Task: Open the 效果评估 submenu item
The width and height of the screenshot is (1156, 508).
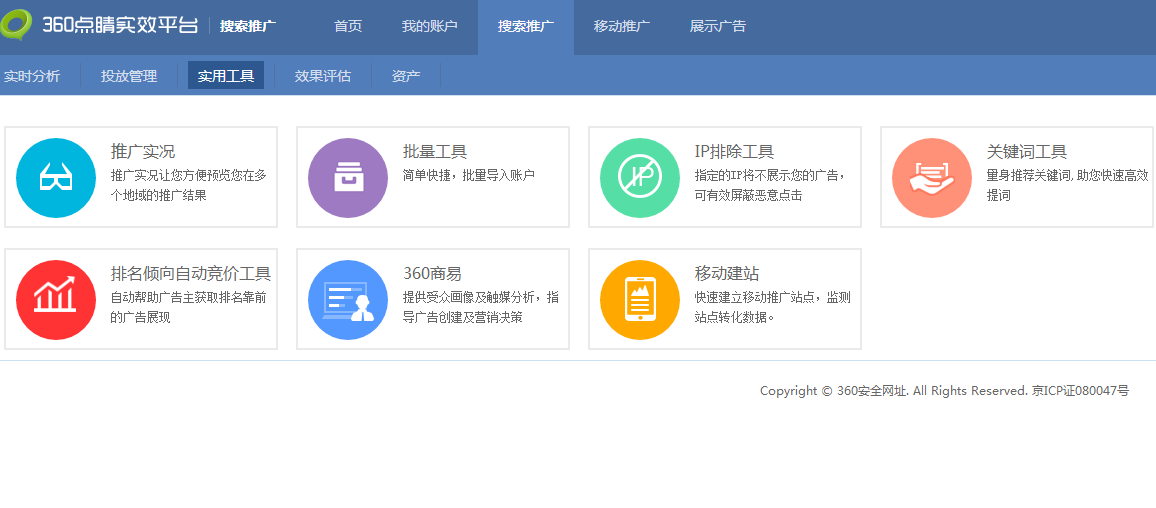Action: pyautogui.click(x=323, y=75)
